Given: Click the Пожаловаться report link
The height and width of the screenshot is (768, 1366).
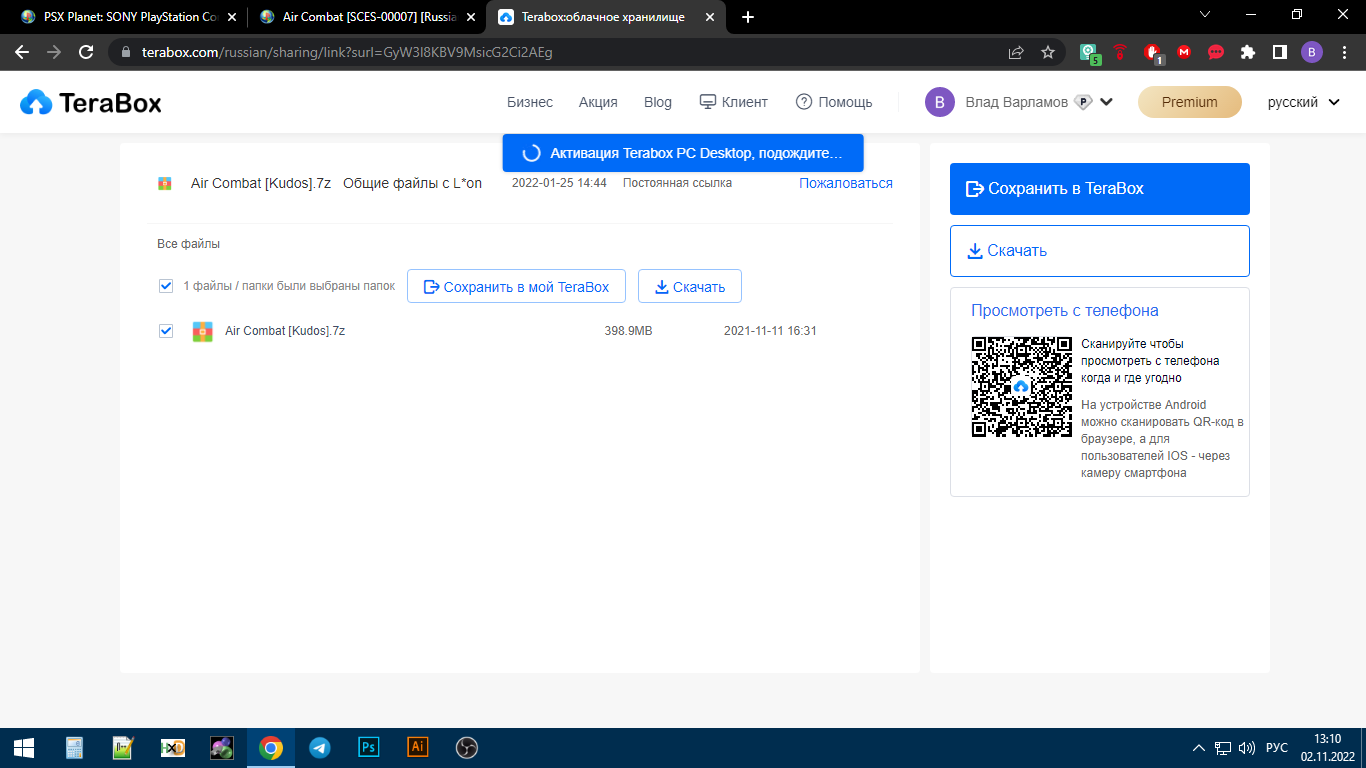Looking at the screenshot, I should coord(846,183).
